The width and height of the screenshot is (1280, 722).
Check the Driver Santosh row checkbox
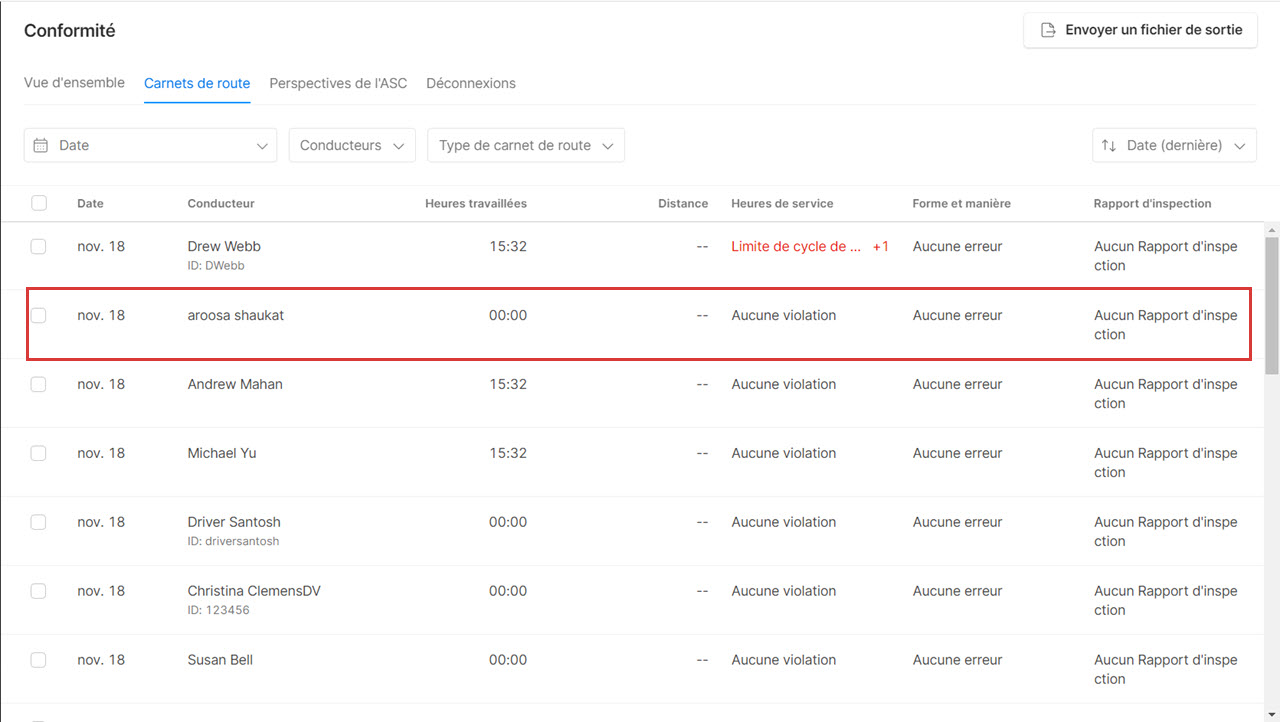coord(38,522)
